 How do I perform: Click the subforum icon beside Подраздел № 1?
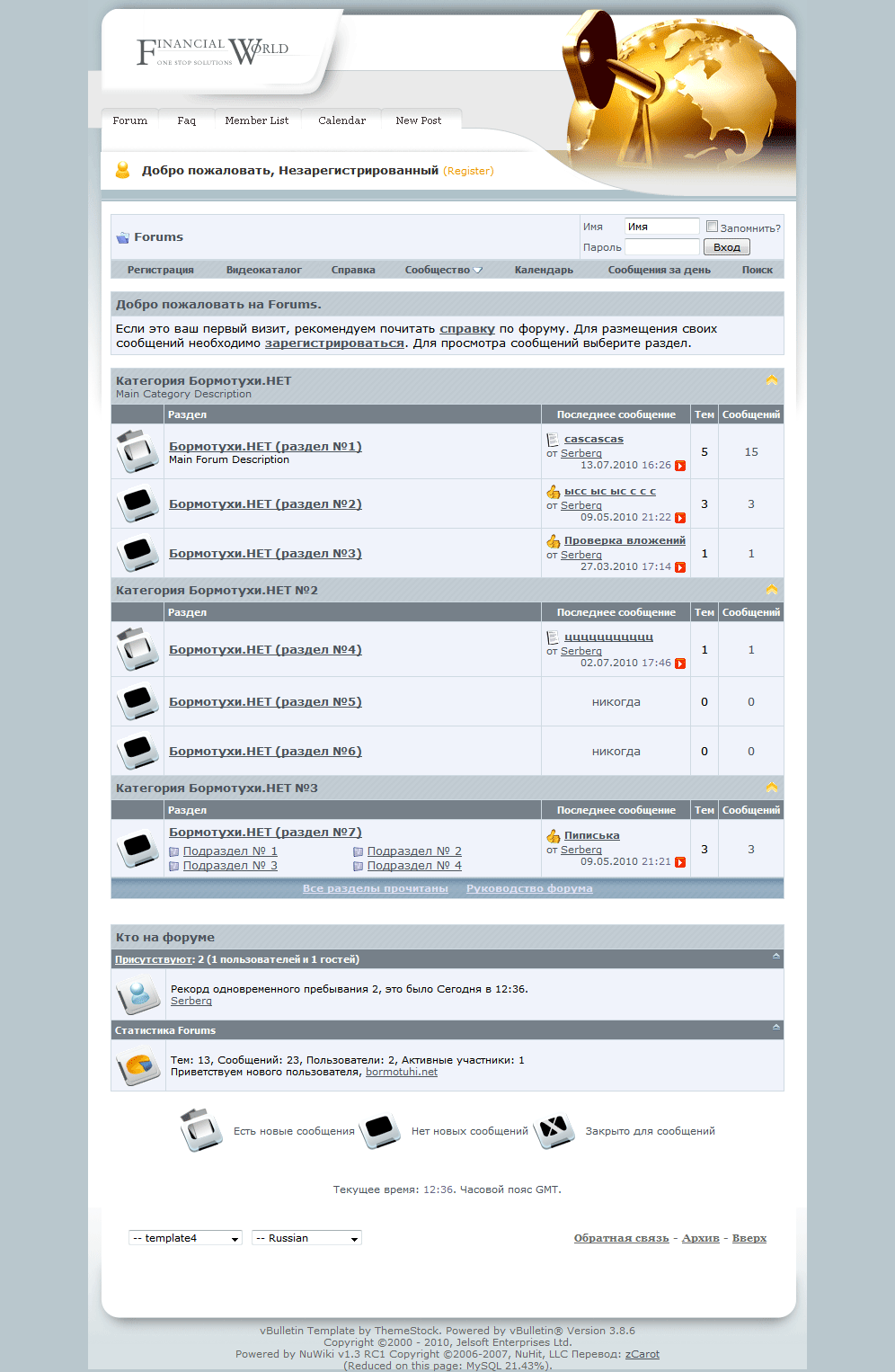[174, 851]
